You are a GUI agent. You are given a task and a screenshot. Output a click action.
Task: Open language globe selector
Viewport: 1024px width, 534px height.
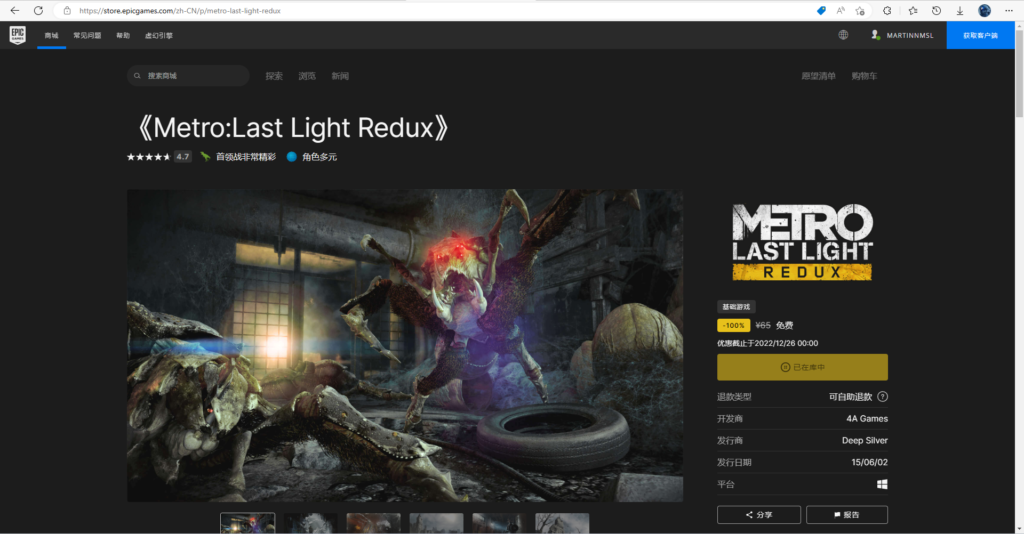(x=843, y=35)
